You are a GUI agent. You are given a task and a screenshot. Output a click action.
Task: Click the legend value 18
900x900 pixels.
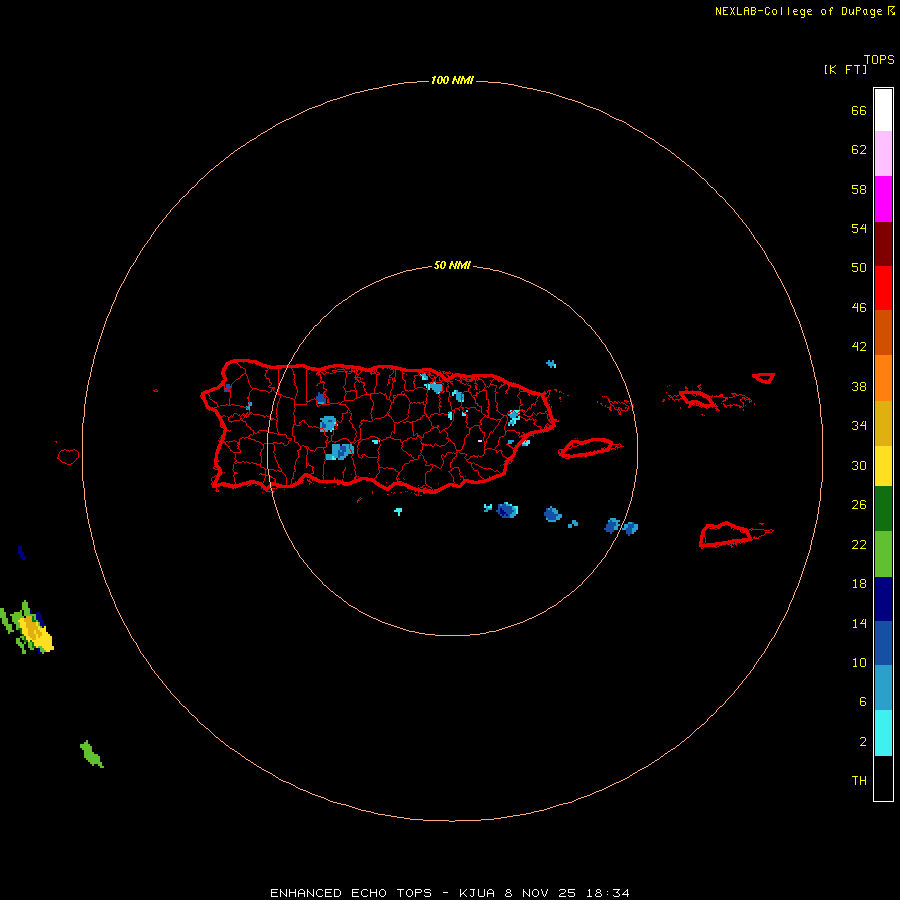pyautogui.click(x=859, y=584)
